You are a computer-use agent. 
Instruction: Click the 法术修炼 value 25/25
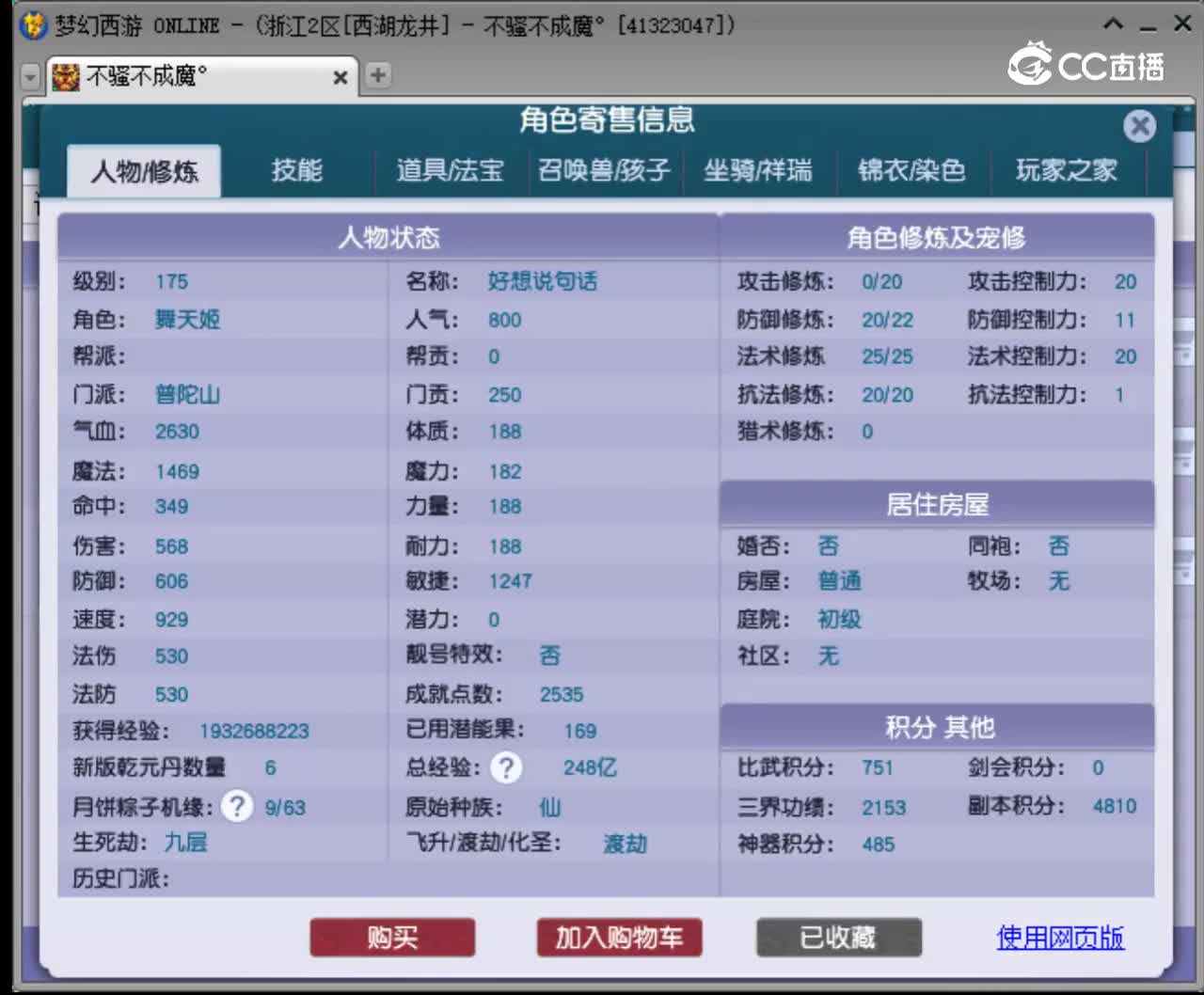(888, 357)
